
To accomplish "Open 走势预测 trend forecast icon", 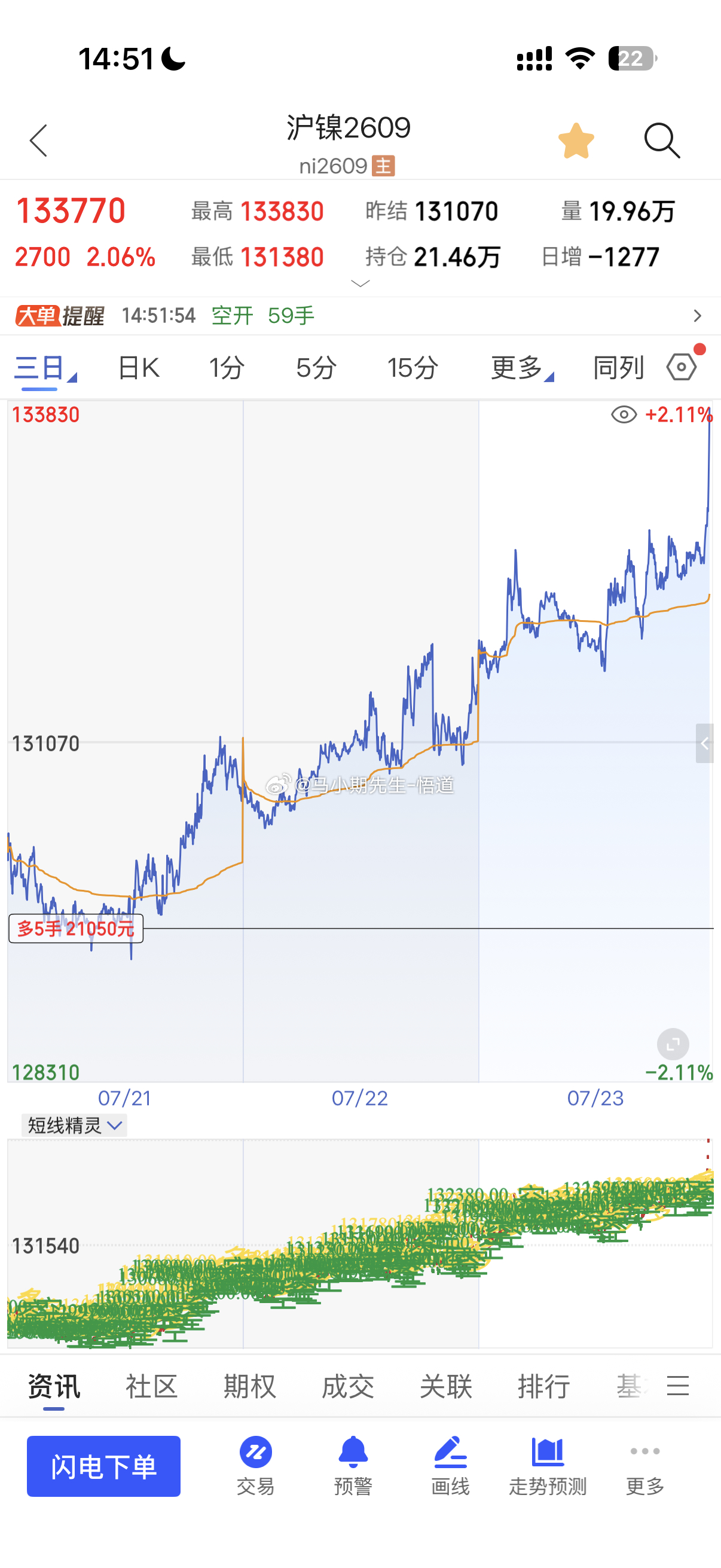I will coord(548,1466).
